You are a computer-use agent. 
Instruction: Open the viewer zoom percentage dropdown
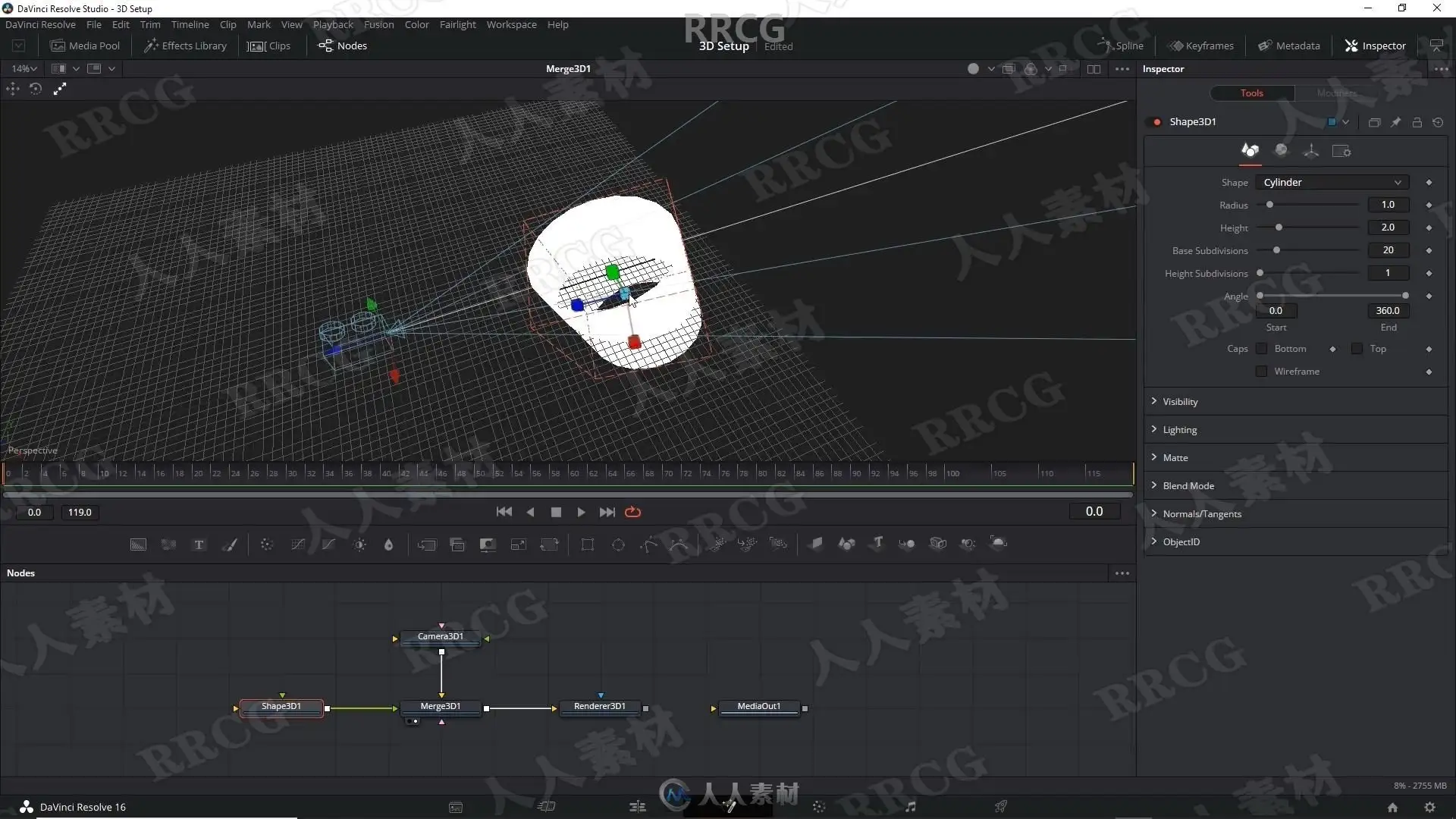click(24, 69)
